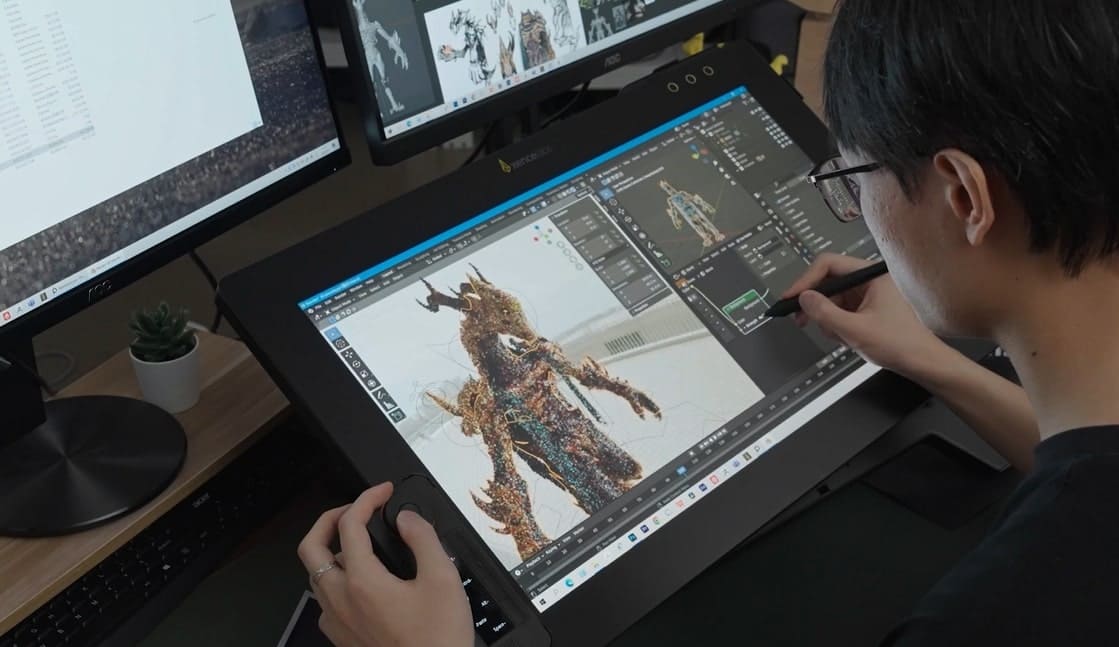Click the Measure tool in left toolbar
Screen dimensions: 1119x647
click(388, 405)
